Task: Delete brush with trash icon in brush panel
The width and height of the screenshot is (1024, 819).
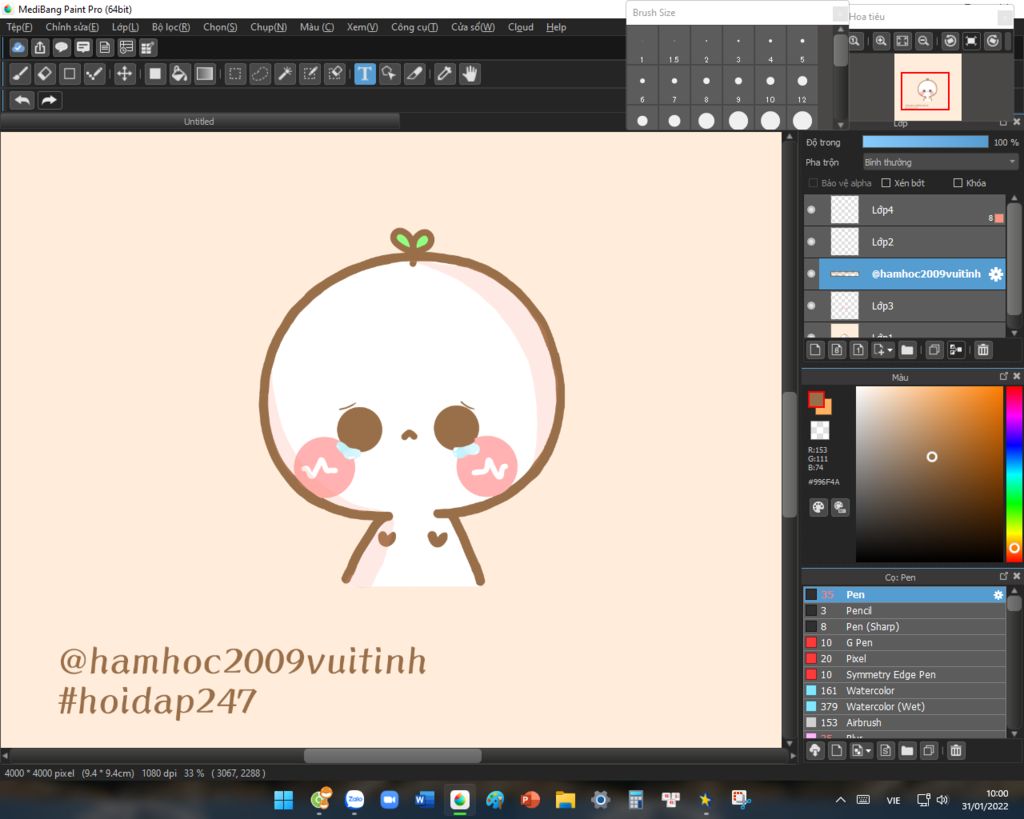Action: (x=956, y=751)
